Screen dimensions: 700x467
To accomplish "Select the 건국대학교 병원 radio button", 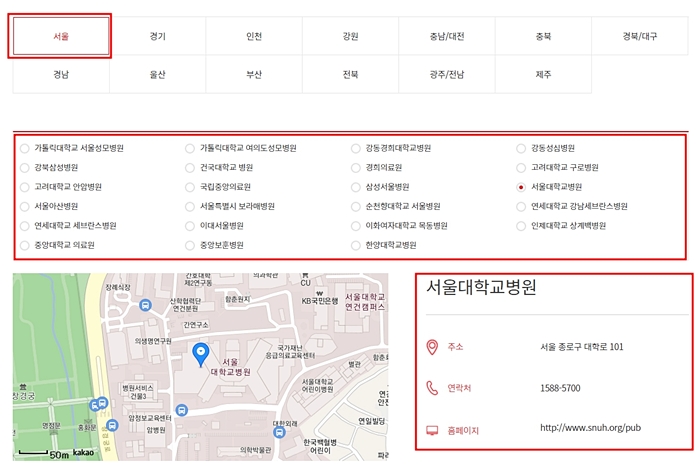I will click(190, 168).
